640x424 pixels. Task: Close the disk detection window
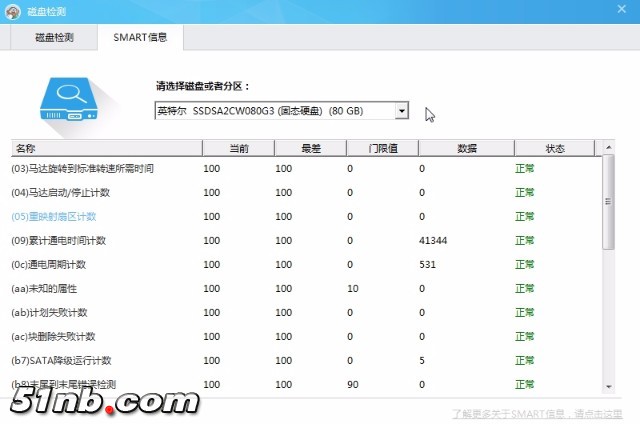pos(623,10)
